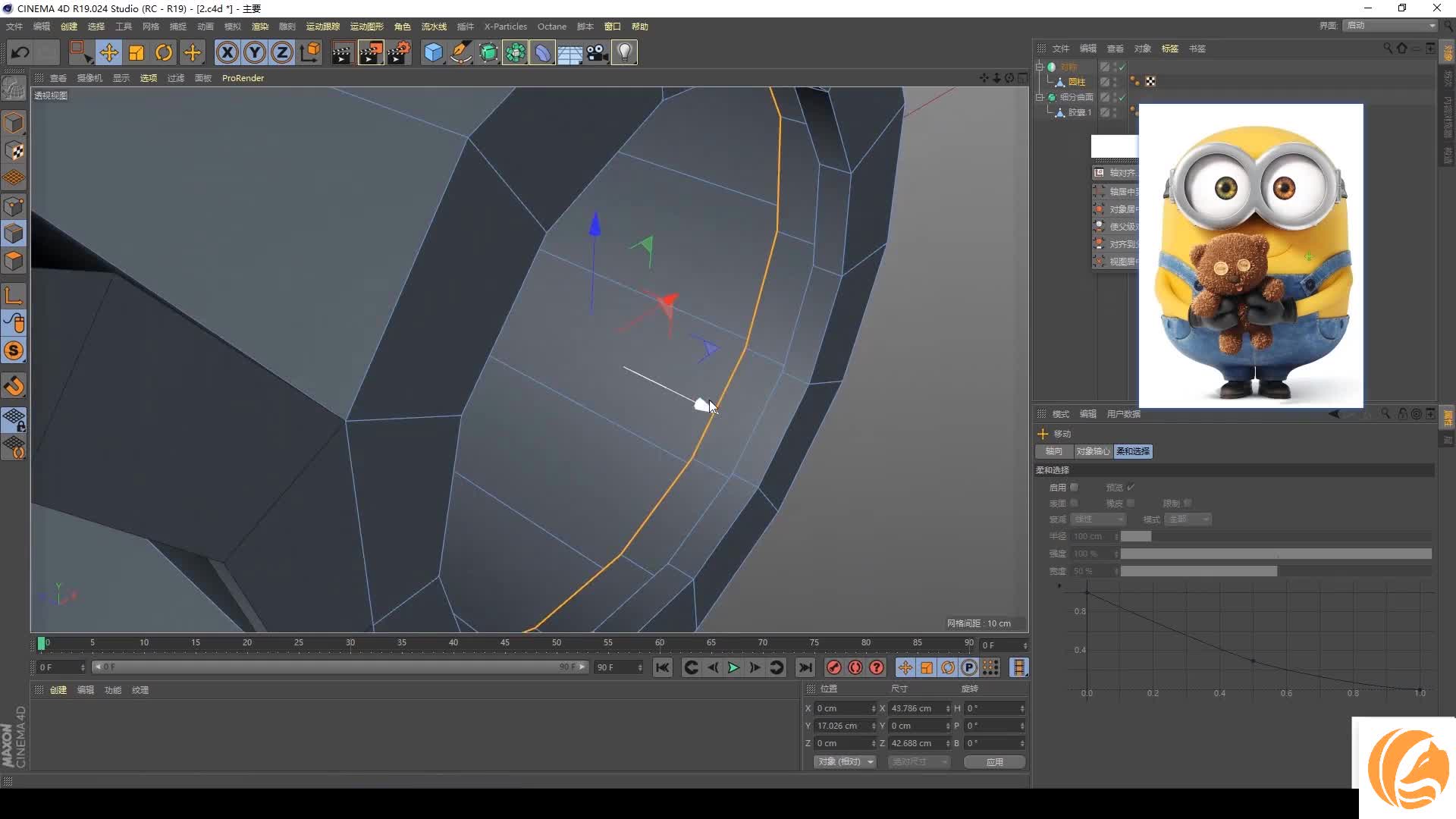Toggle the X axis lock
The width and height of the screenshot is (1456, 819).
pyautogui.click(x=227, y=52)
